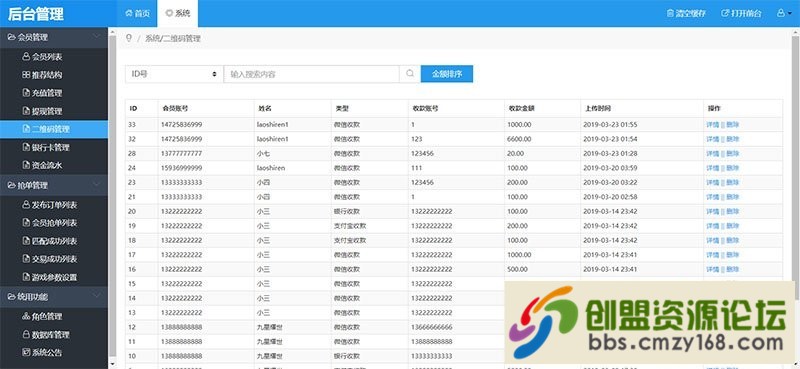This screenshot has width=800, height=369.
Task: Click the trash icon for 清空缓存
Action: pyautogui.click(x=670, y=13)
